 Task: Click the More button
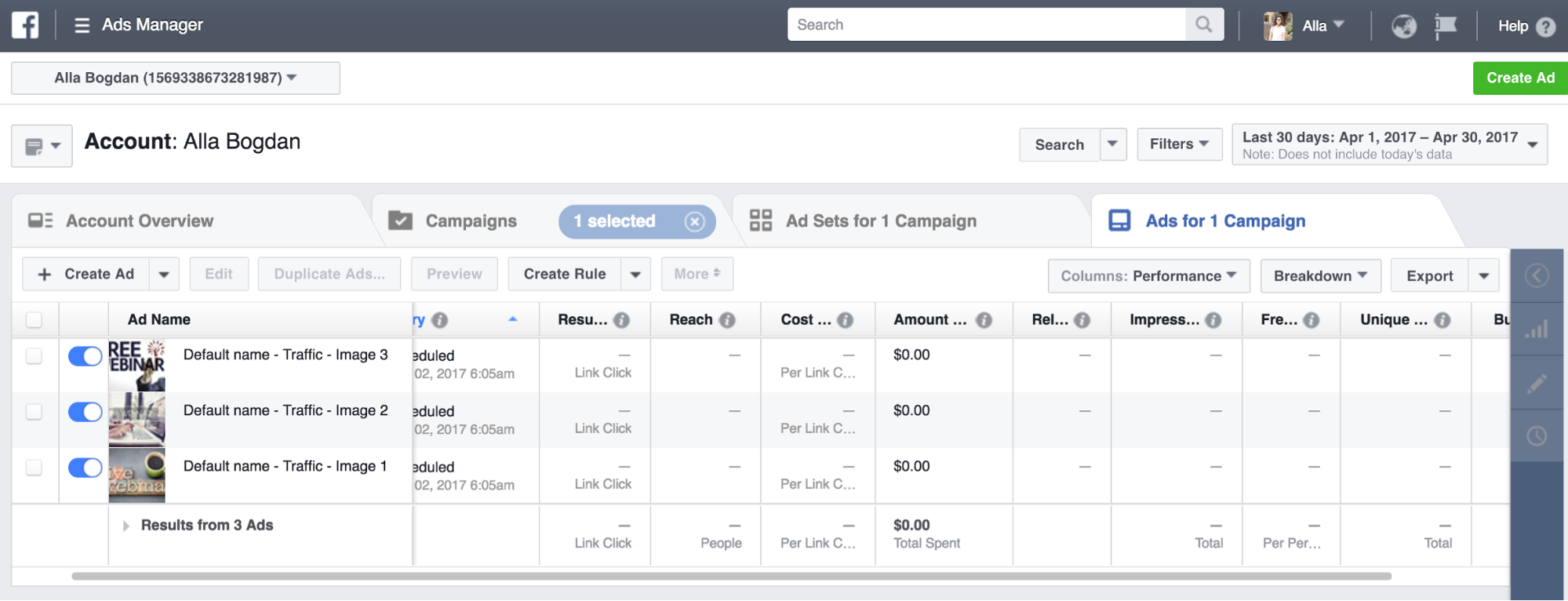click(x=697, y=274)
